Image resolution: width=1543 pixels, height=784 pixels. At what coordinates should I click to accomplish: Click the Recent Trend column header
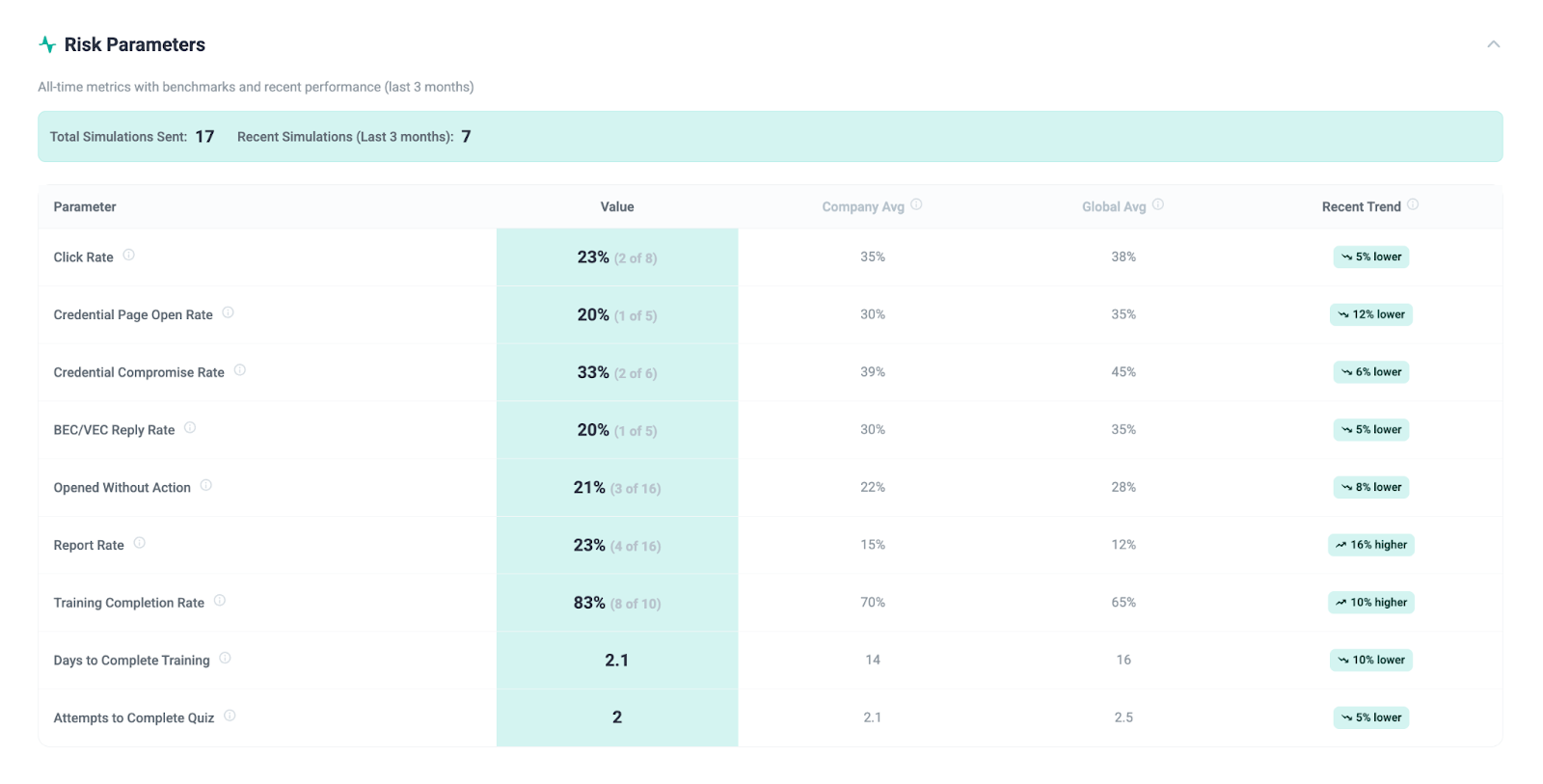1361,207
